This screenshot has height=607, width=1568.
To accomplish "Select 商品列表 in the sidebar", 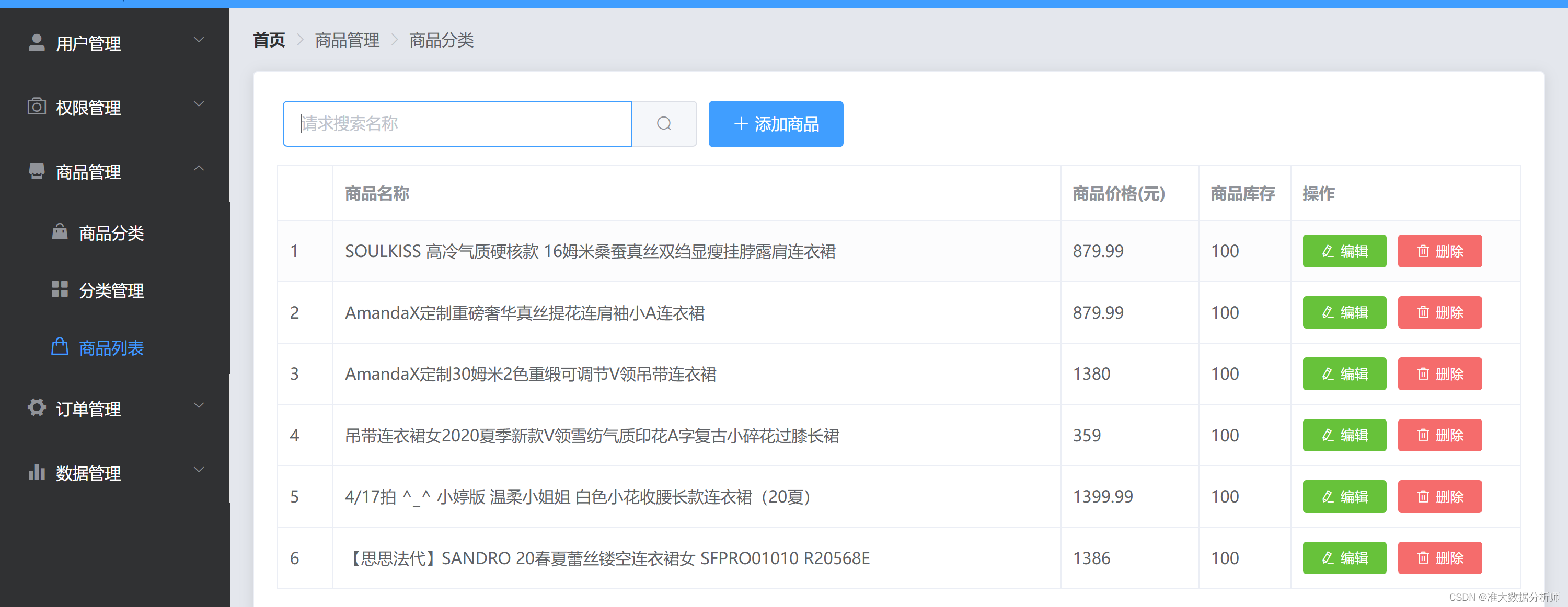I will 111,348.
